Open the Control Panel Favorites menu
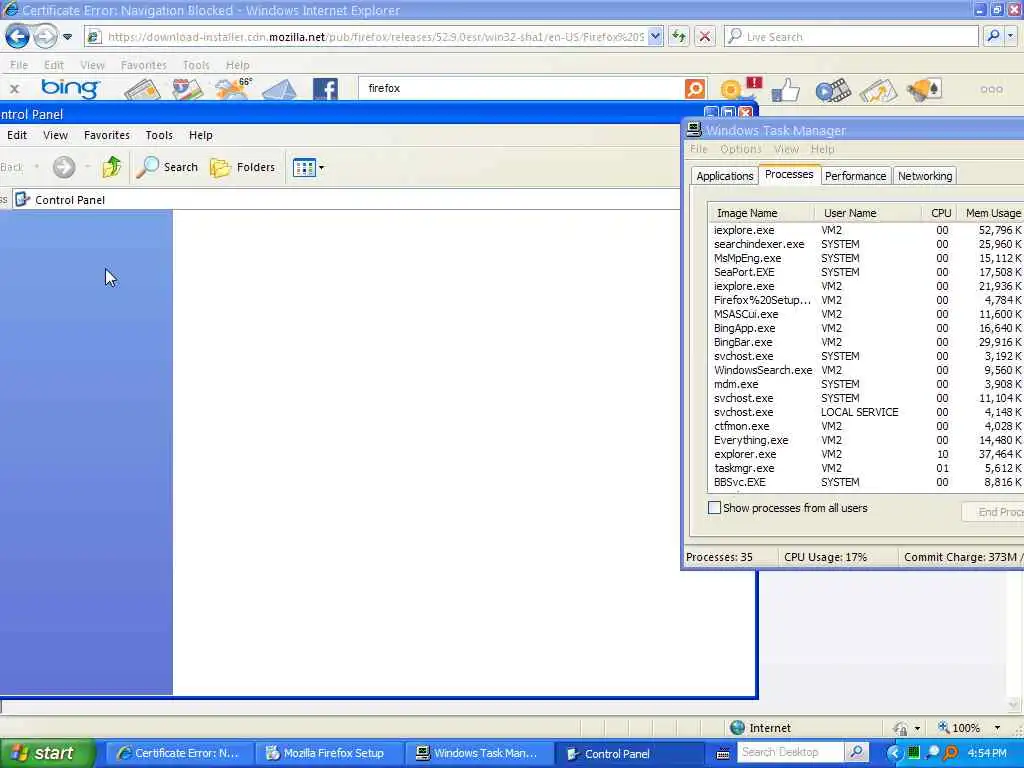Image resolution: width=1024 pixels, height=768 pixels. [x=106, y=135]
